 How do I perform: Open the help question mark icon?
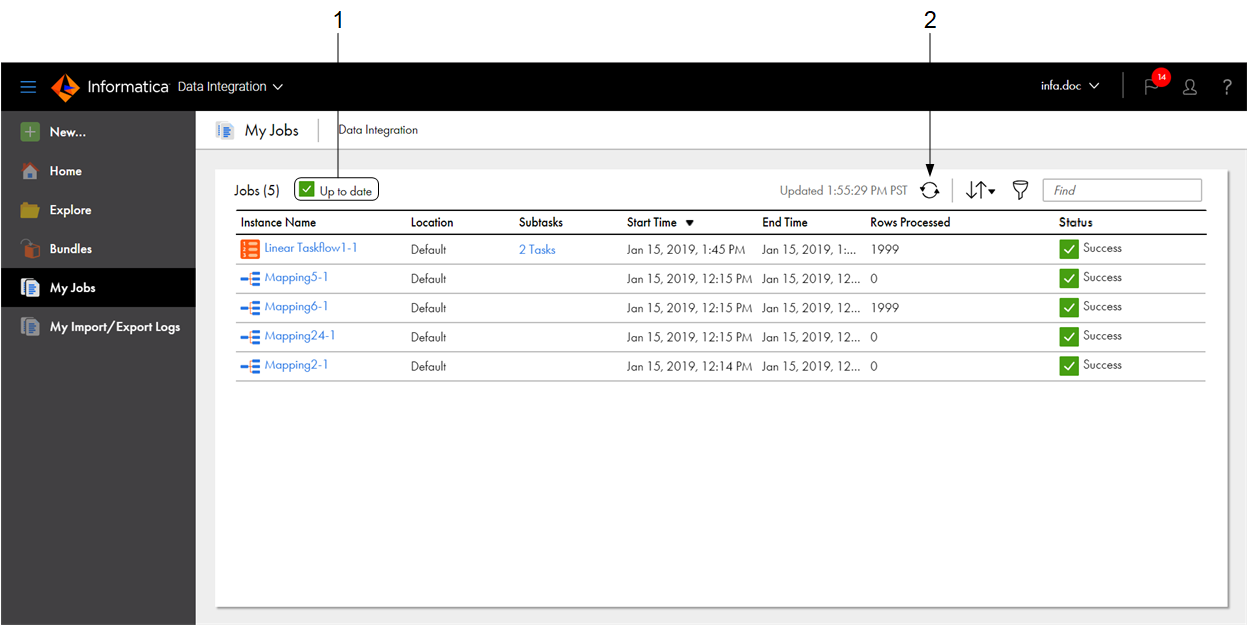pos(1227,87)
